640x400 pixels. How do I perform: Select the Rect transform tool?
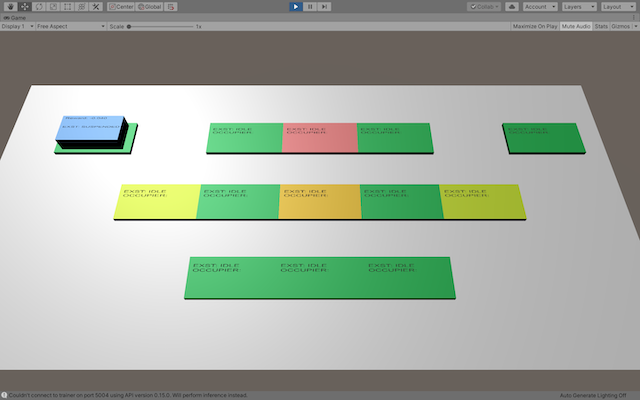click(x=67, y=6)
